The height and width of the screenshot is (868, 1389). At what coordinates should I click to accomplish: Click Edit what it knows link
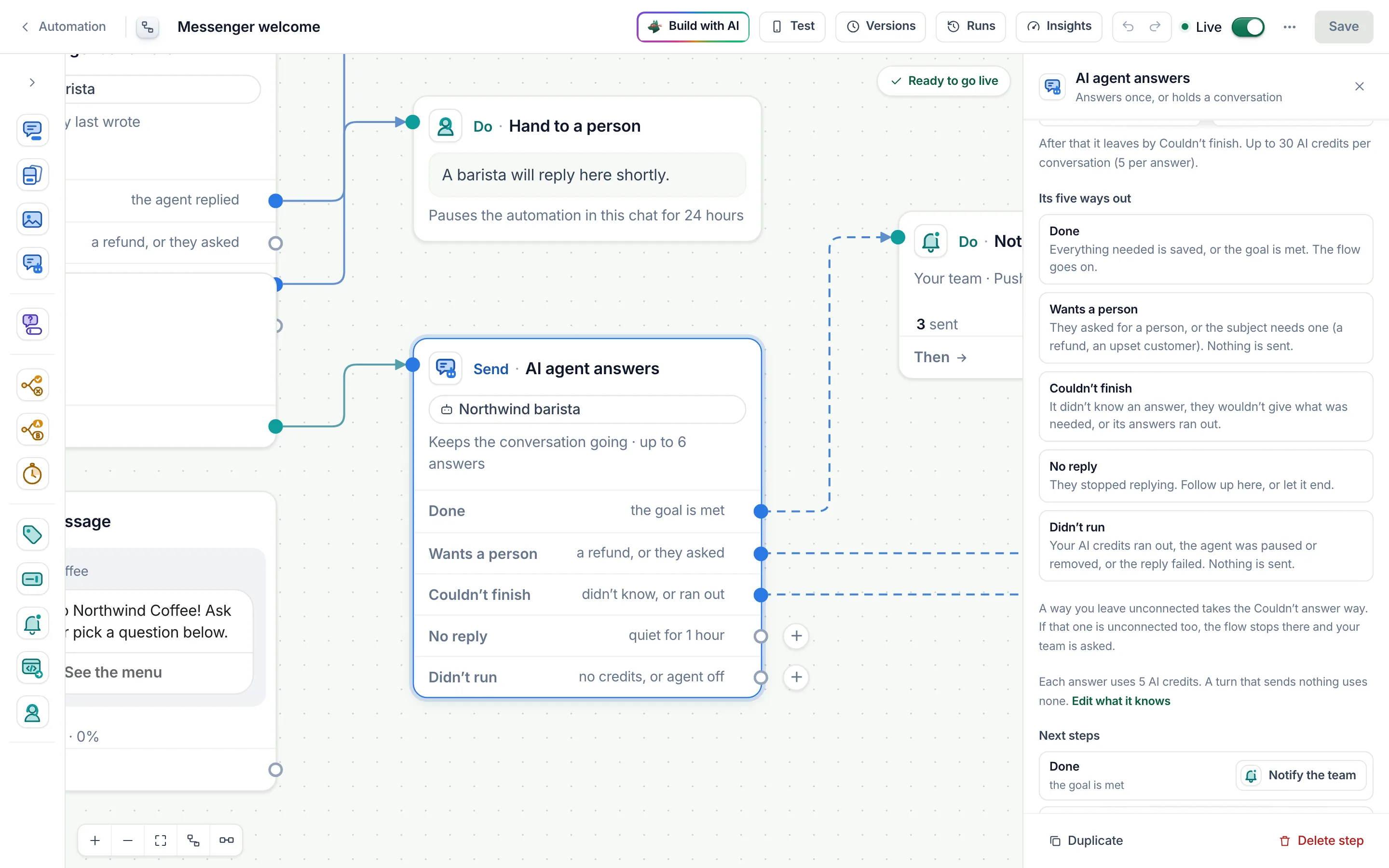click(1120, 701)
